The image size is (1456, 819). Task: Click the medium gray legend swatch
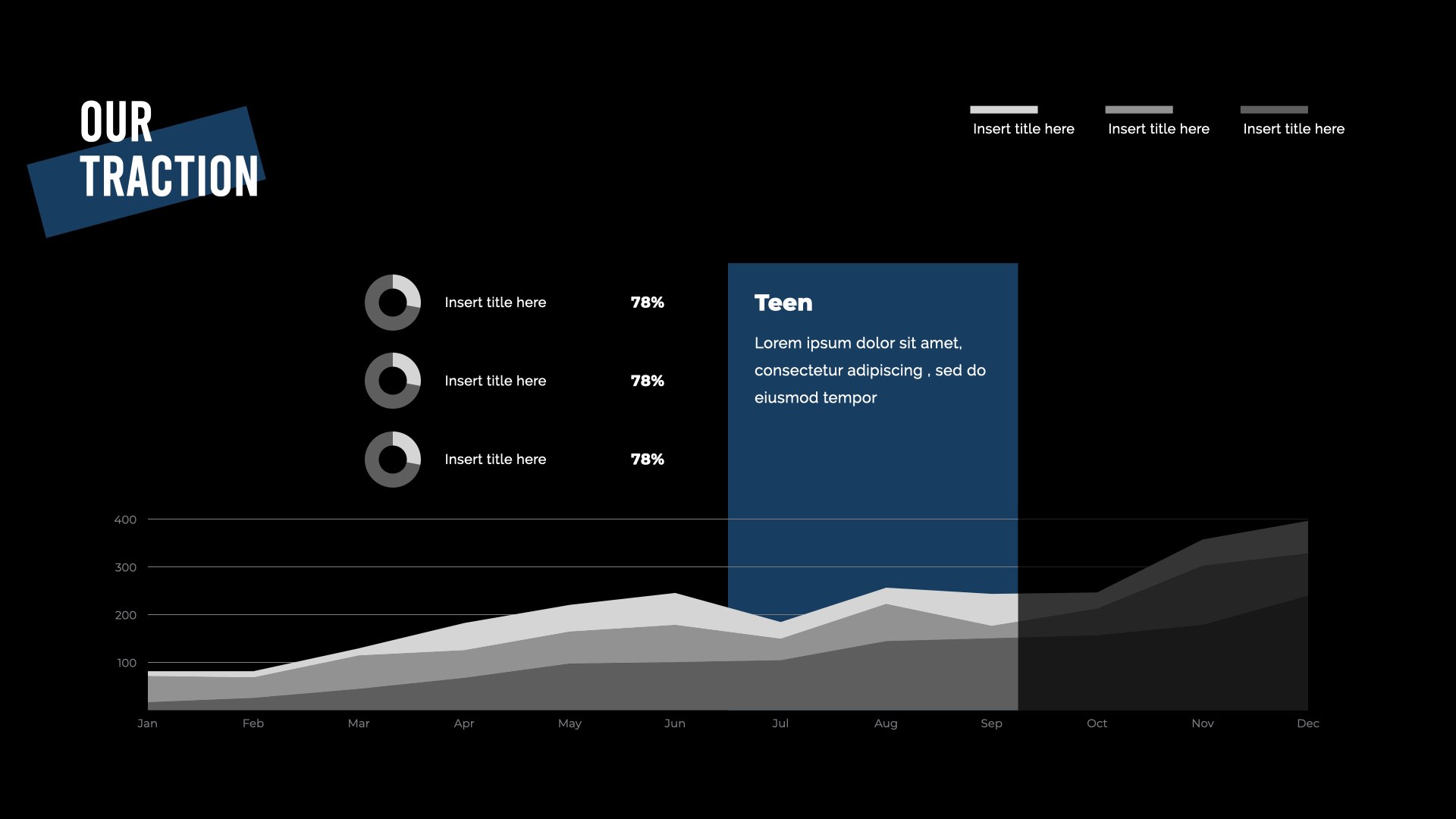point(1138,109)
